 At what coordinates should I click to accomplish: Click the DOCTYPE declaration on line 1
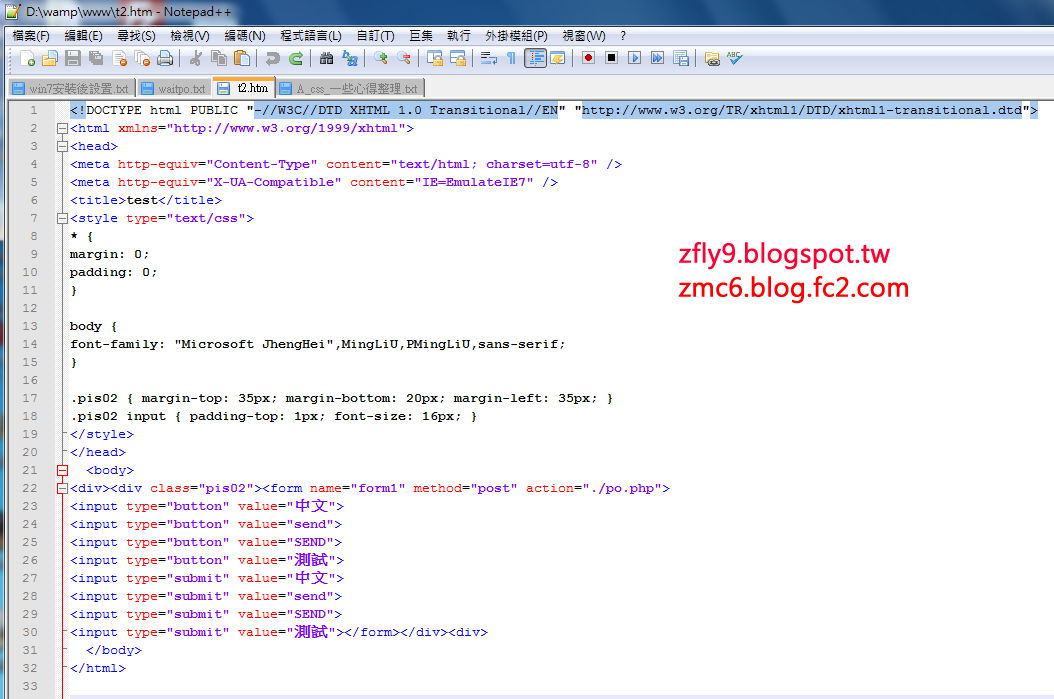click(554, 110)
